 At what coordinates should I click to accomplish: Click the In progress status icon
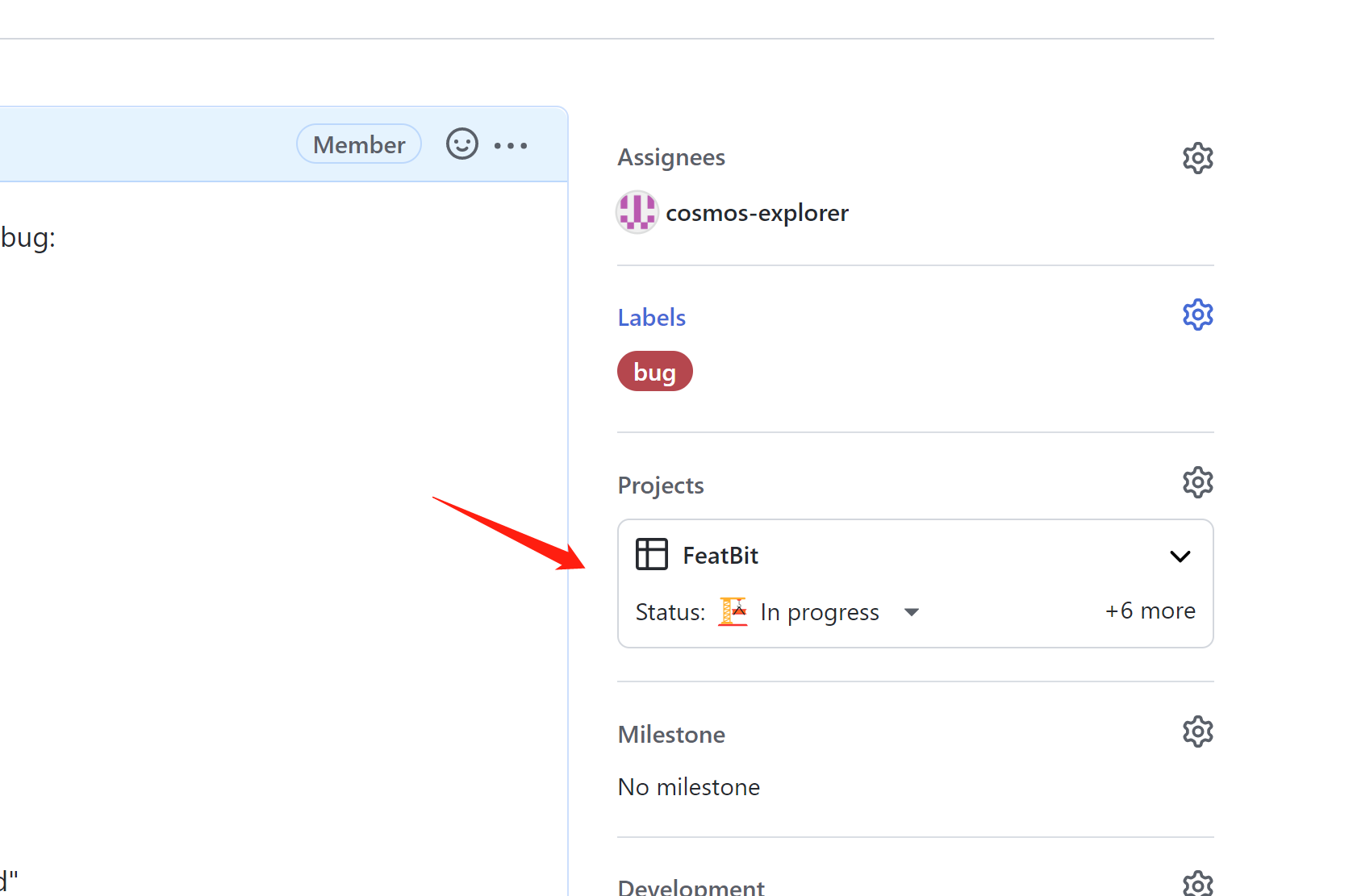(733, 611)
